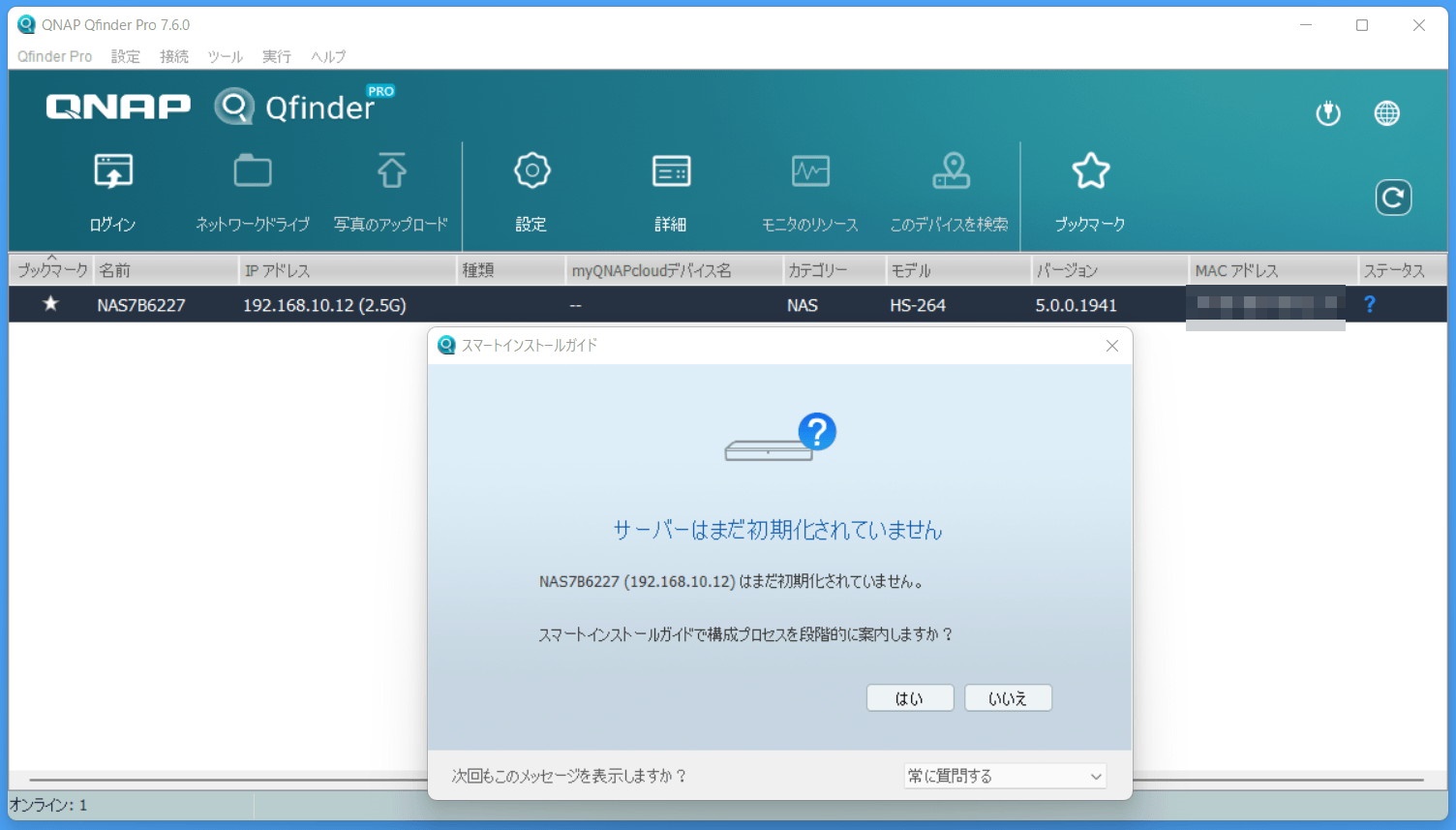The height and width of the screenshot is (830, 1456).
Task: Click IP address 192.168.10.12 (2.5G)
Action: coord(324,305)
